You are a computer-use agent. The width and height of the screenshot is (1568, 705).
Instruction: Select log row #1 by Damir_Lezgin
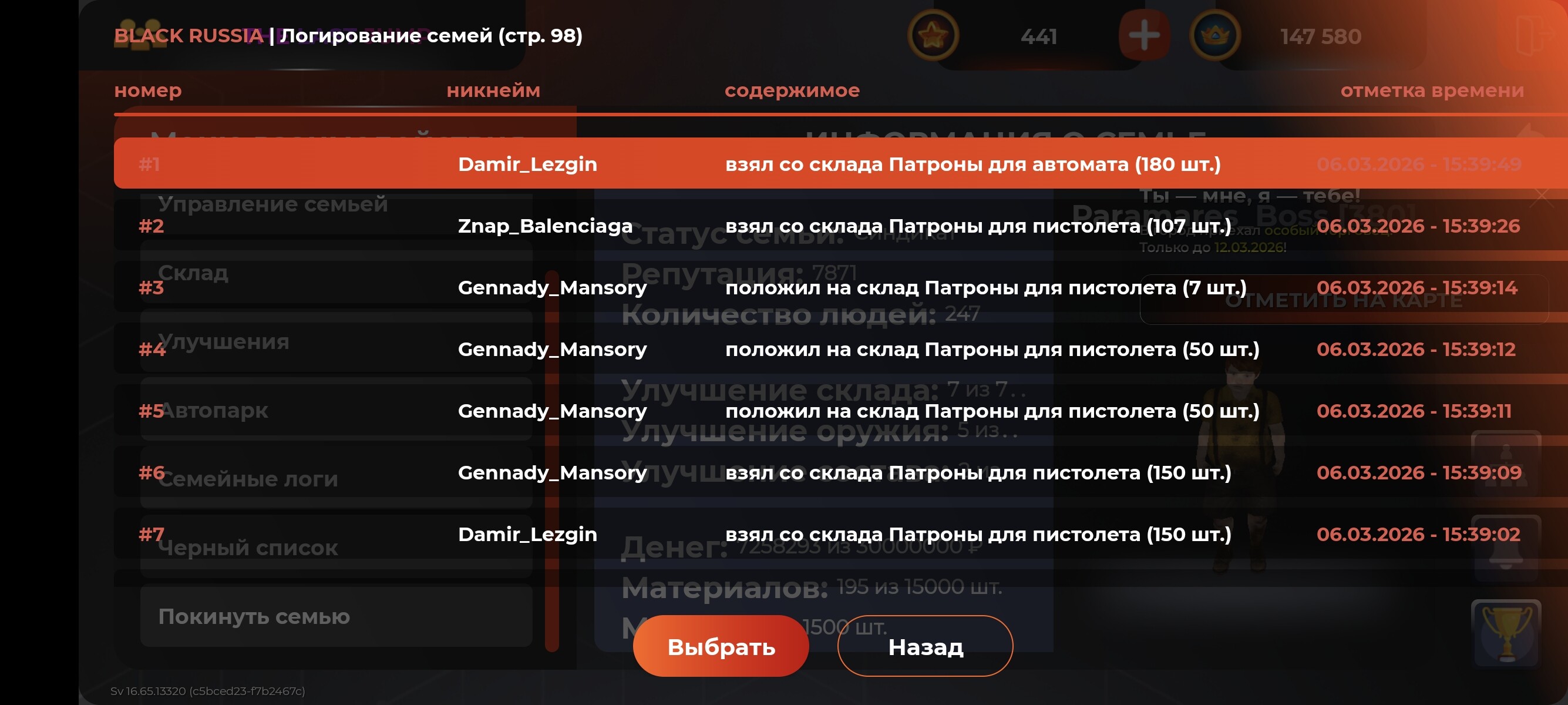[840, 163]
